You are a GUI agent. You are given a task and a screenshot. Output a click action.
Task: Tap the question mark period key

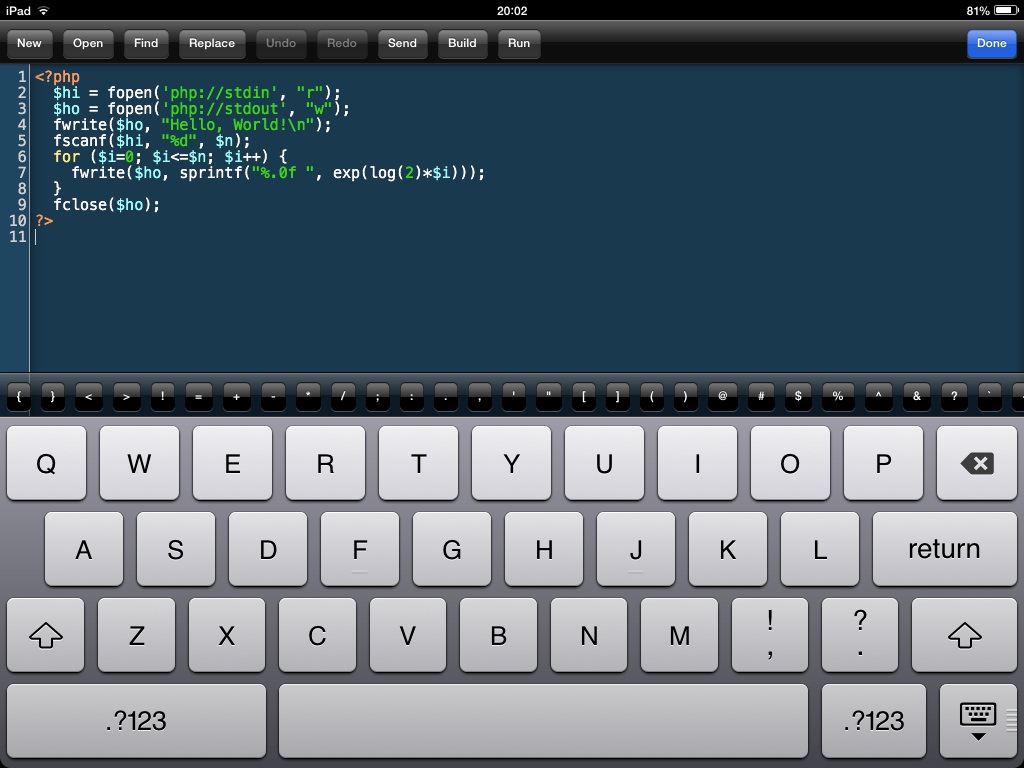click(x=860, y=635)
